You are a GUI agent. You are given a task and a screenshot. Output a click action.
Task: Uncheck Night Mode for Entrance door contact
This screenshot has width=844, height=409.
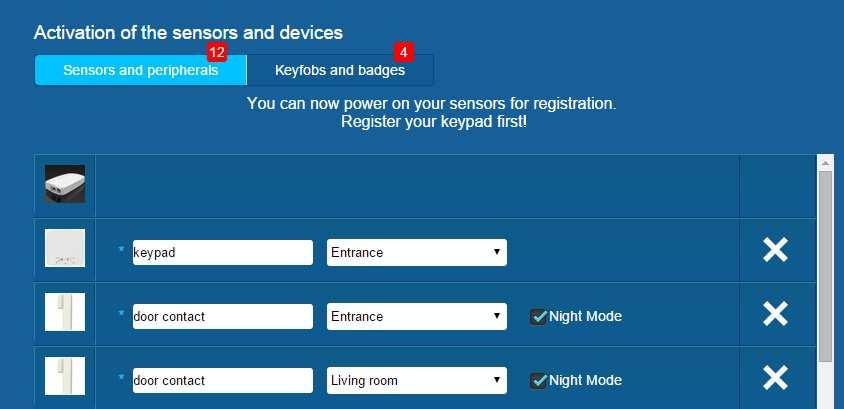(538, 317)
